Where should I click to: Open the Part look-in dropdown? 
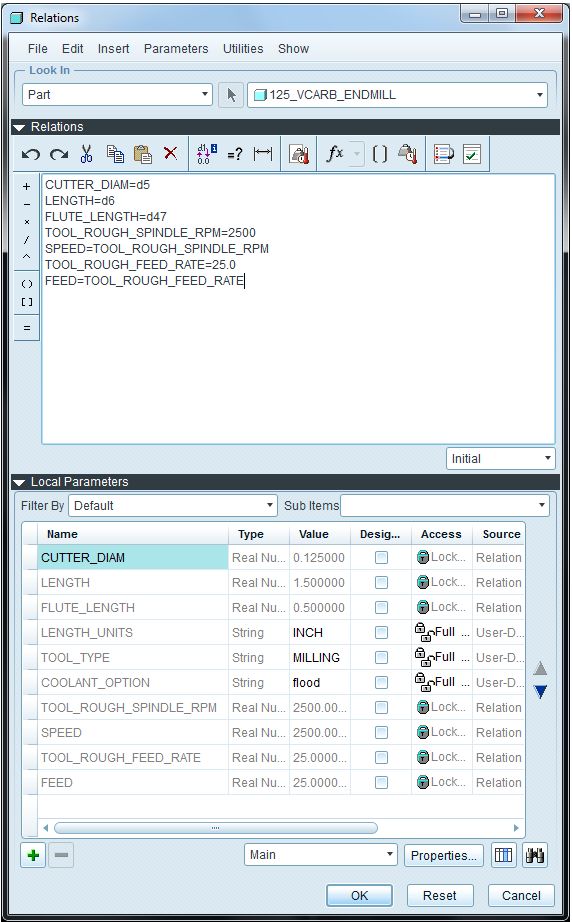click(117, 95)
